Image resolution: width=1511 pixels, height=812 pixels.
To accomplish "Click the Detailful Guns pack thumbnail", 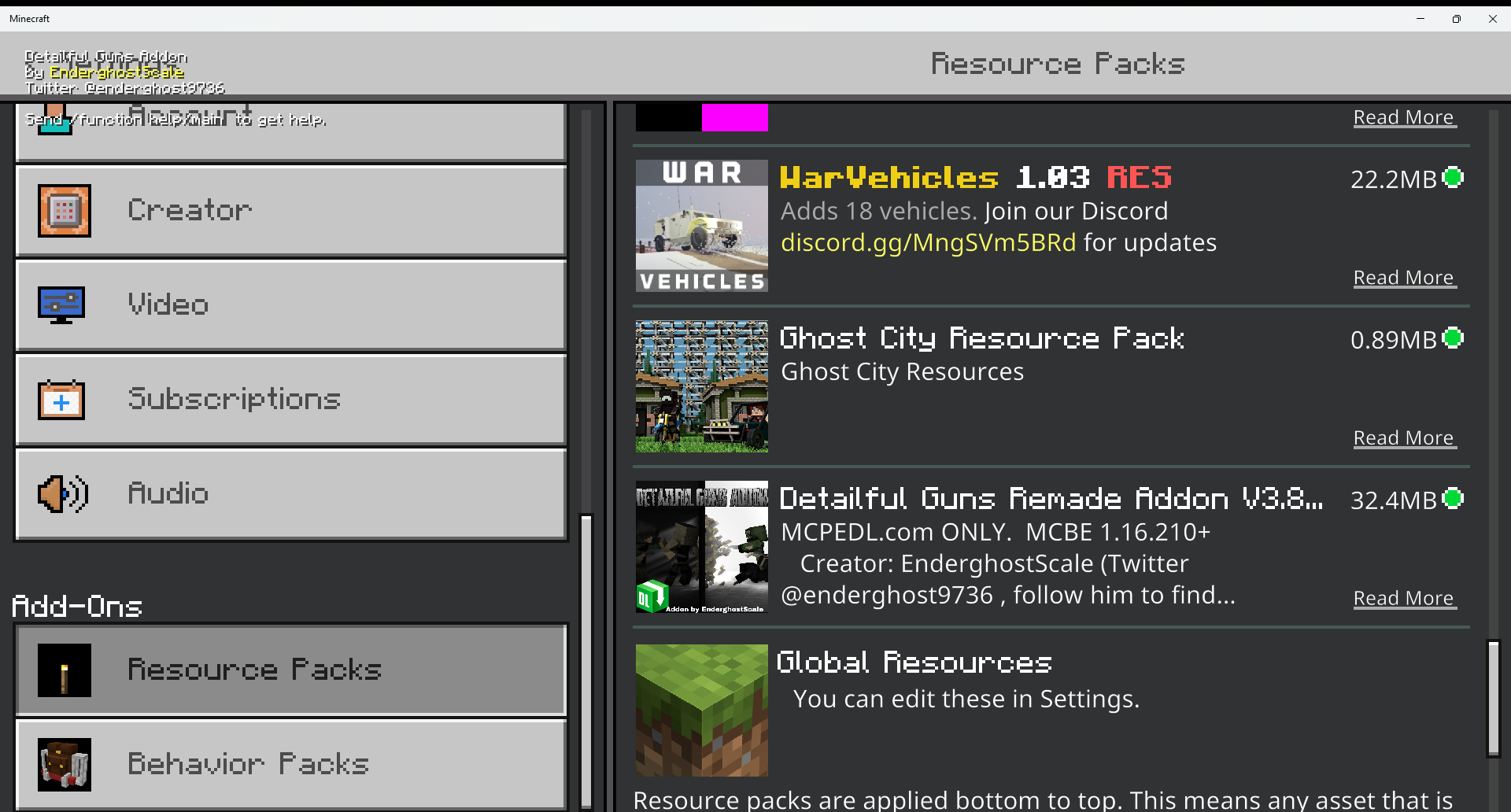I will [x=702, y=547].
